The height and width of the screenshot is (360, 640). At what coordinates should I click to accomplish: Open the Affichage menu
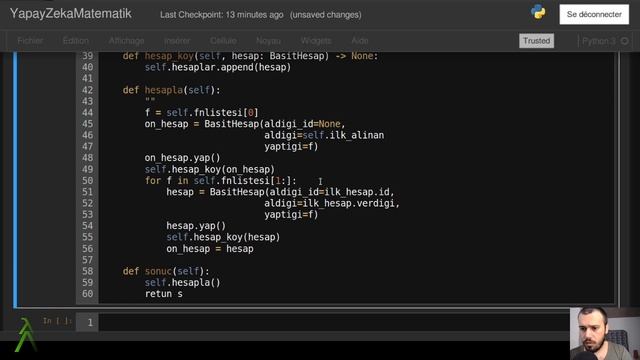pos(126,41)
